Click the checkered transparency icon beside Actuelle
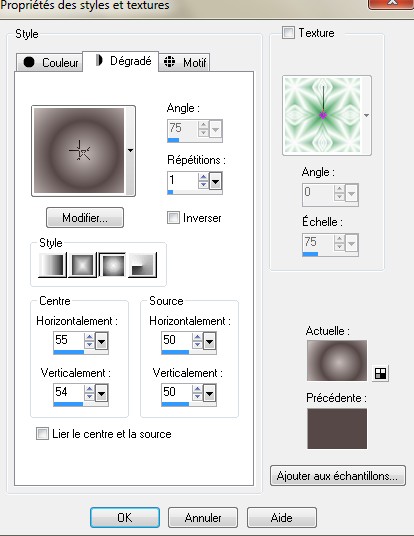The height and width of the screenshot is (536, 414). click(x=380, y=373)
